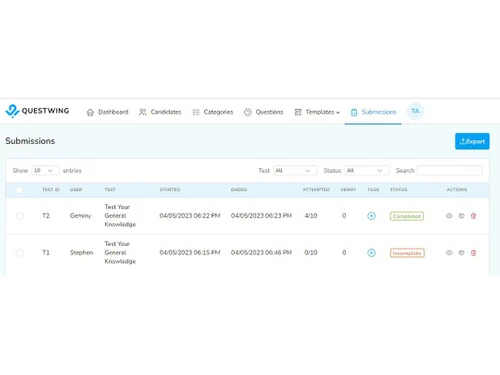
Task: Toggle the select-all checkbox in header
Action: (20, 190)
